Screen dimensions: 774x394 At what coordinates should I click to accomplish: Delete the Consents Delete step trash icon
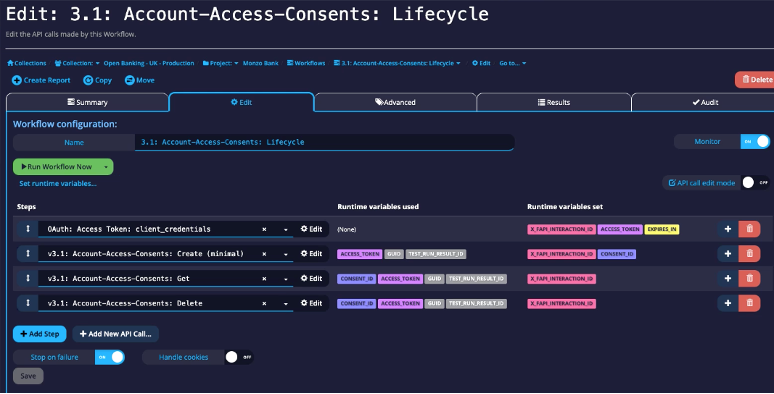pyautogui.click(x=749, y=303)
